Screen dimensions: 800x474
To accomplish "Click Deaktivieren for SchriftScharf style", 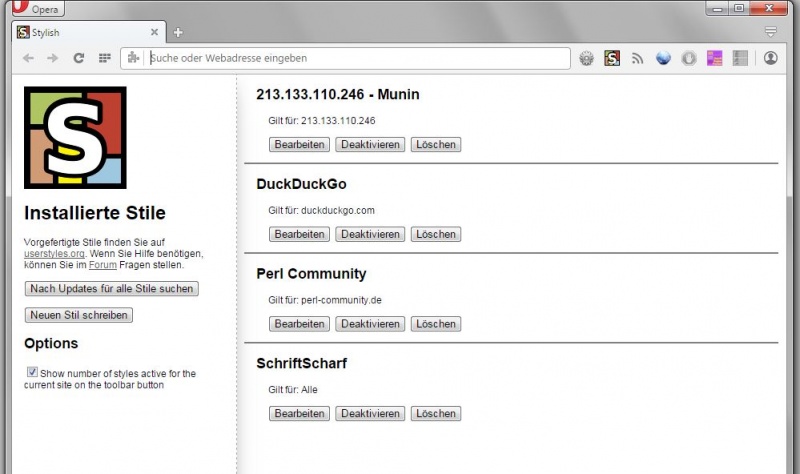I will [x=370, y=413].
